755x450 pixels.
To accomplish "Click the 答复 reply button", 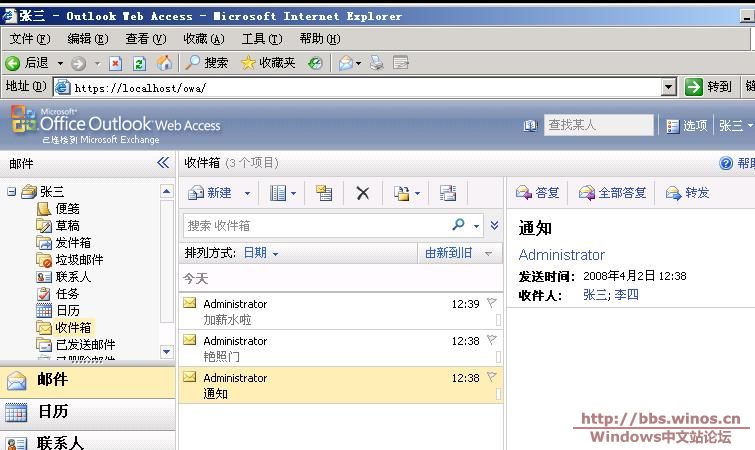I will point(538,193).
